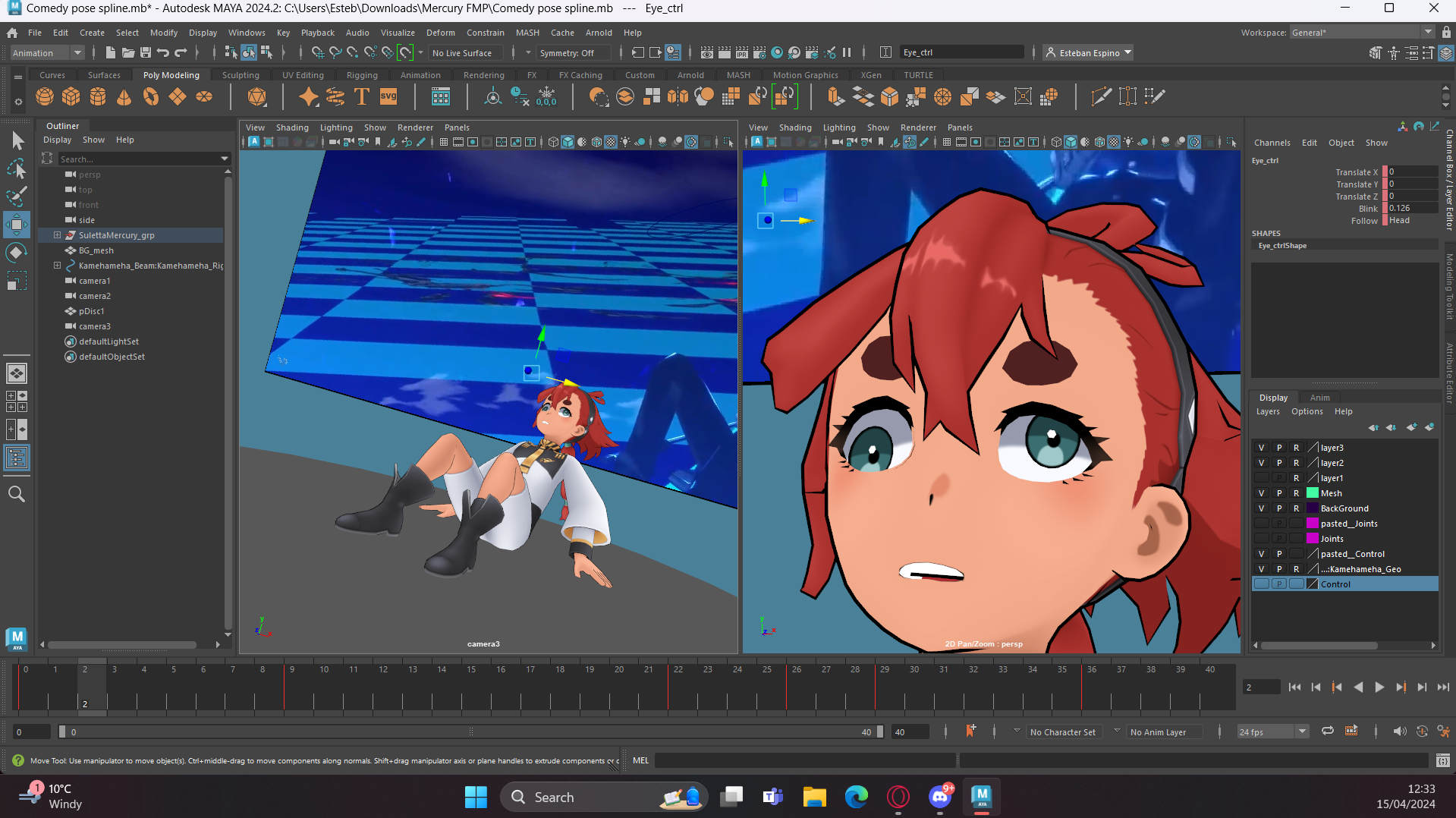Pick the Paint selection tool
This screenshot has height=818, width=1456.
coord(17,197)
